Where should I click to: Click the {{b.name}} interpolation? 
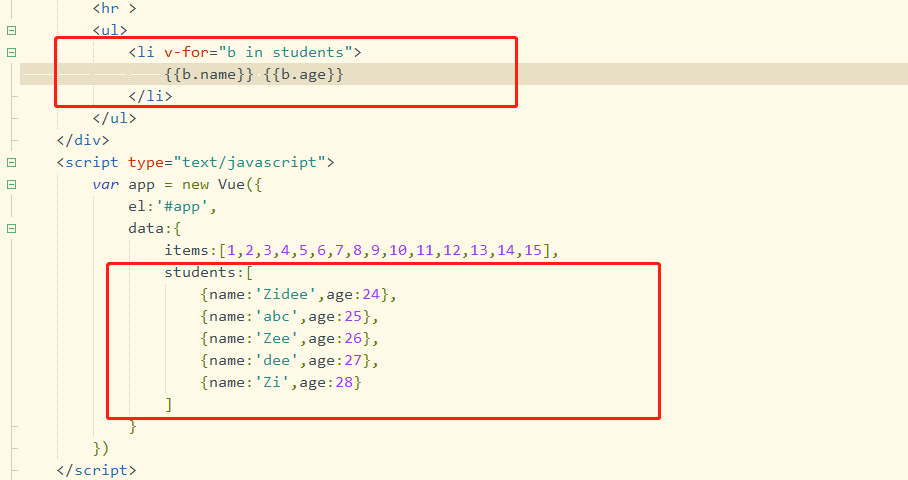[209, 75]
